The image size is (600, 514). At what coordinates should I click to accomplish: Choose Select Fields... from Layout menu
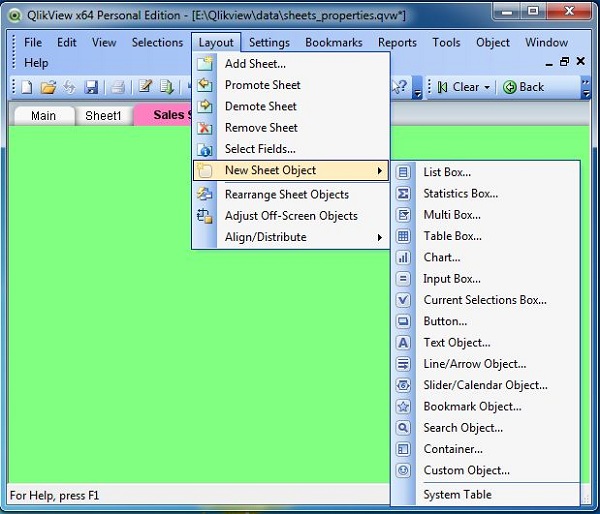point(291,149)
